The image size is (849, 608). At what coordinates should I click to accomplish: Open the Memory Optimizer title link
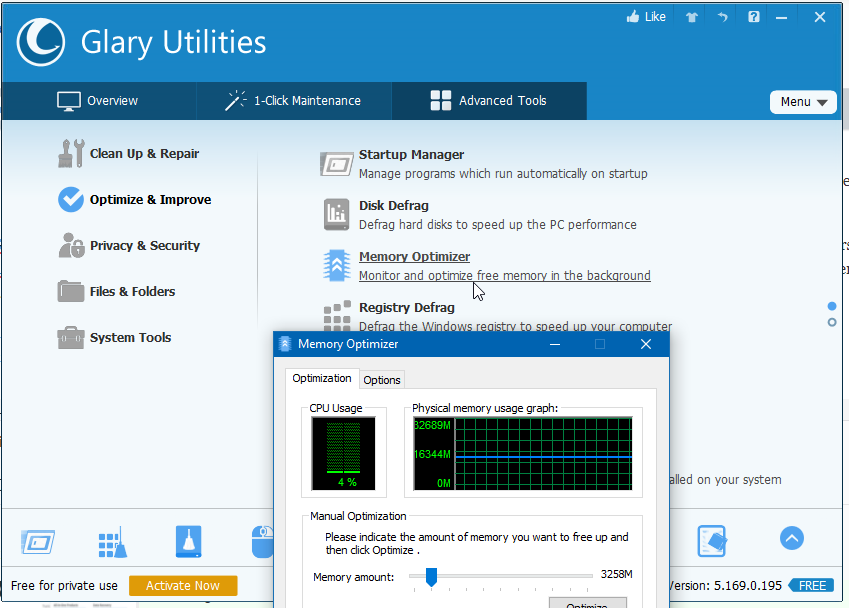tap(414, 257)
